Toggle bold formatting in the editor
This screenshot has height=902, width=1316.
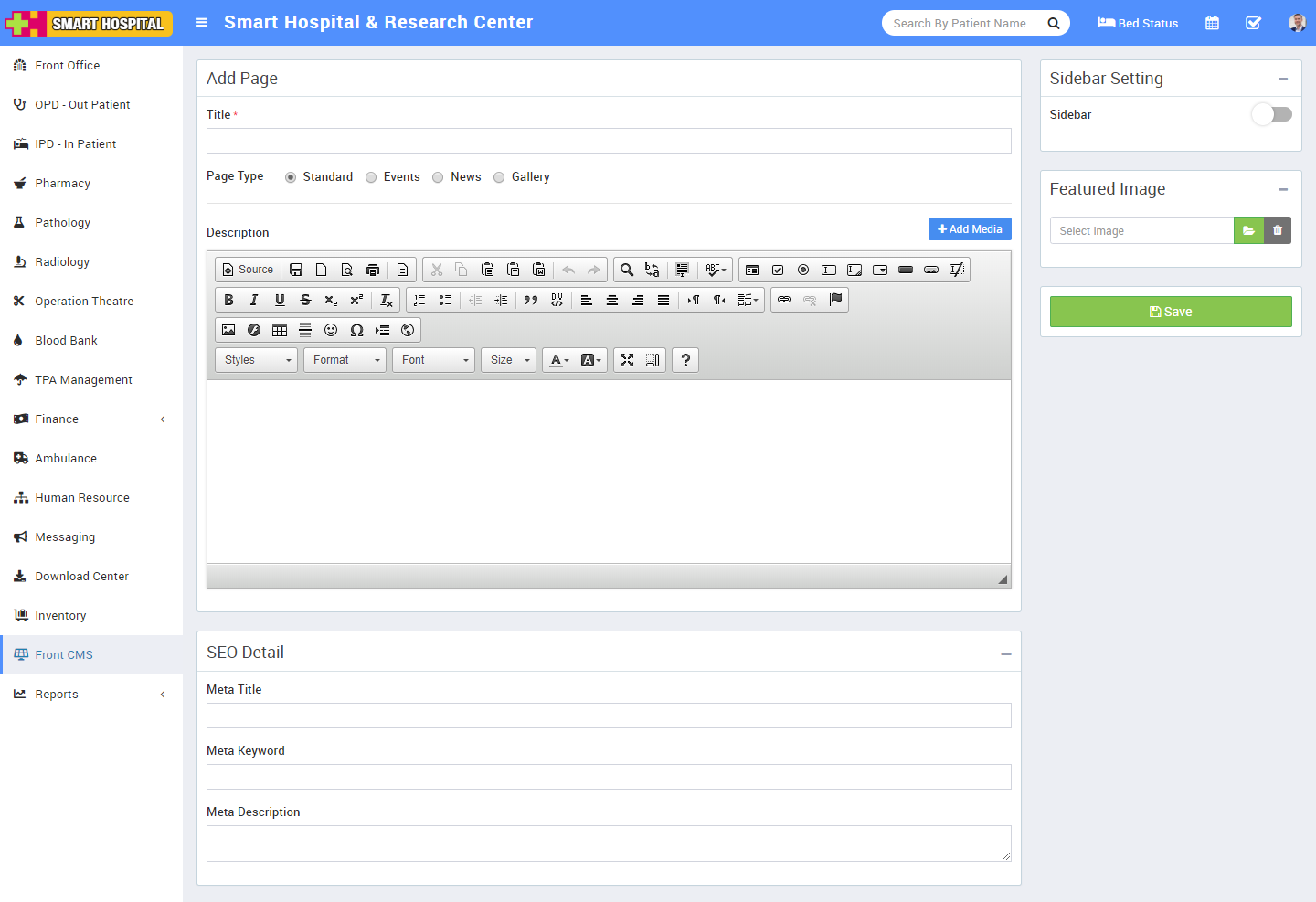click(228, 300)
